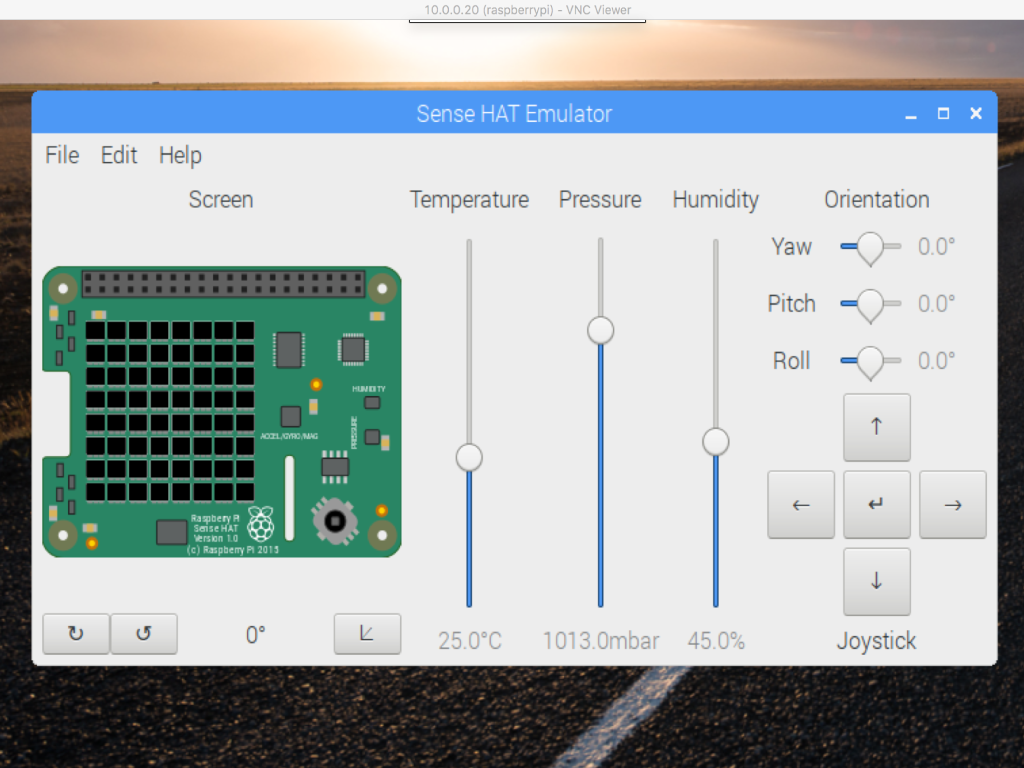Close the Sense HAT Emulator window
This screenshot has height=768, width=1024.
(x=976, y=114)
